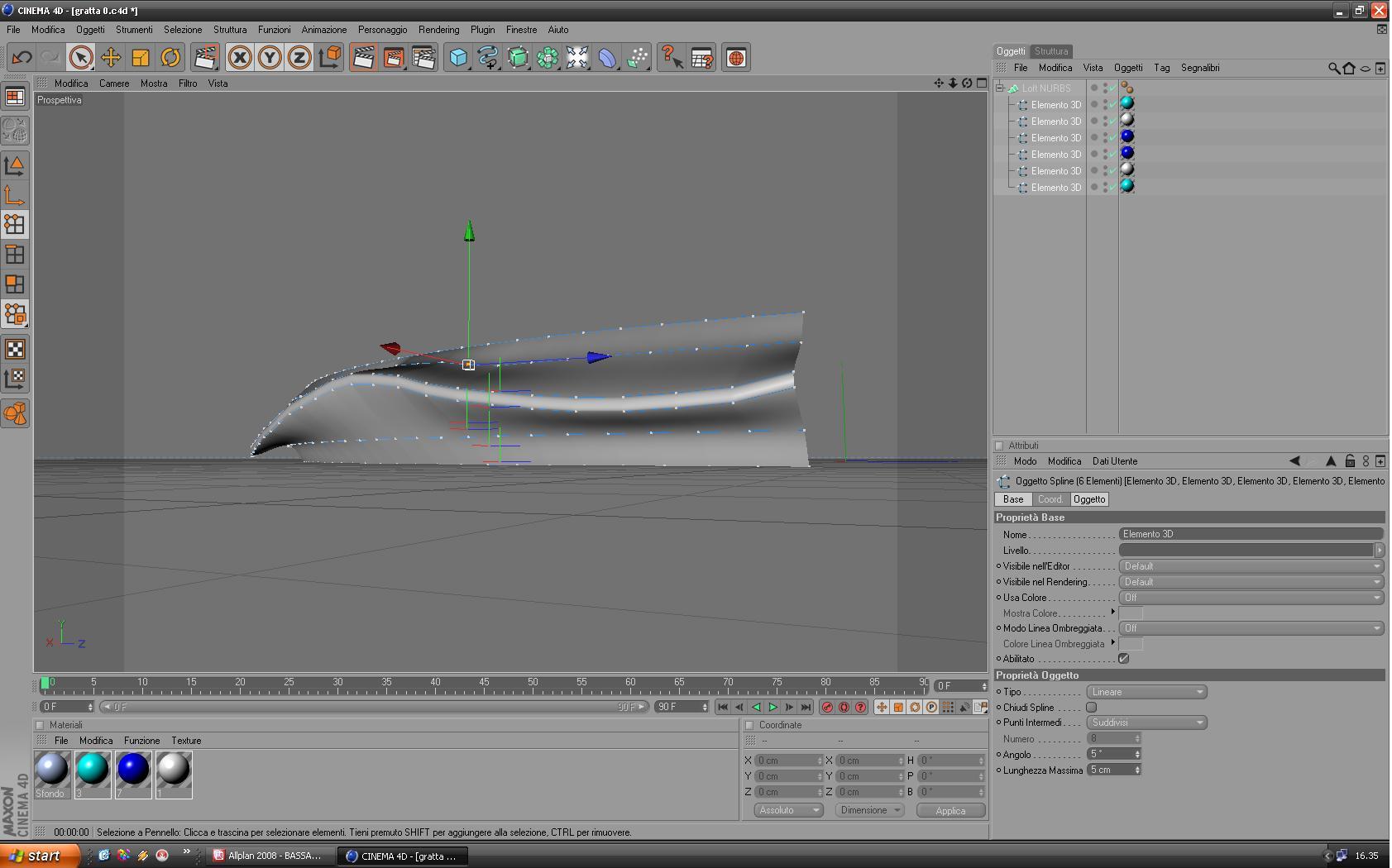Select the Rotate tool icon
Viewport: 1392px width, 868px height.
point(170,57)
